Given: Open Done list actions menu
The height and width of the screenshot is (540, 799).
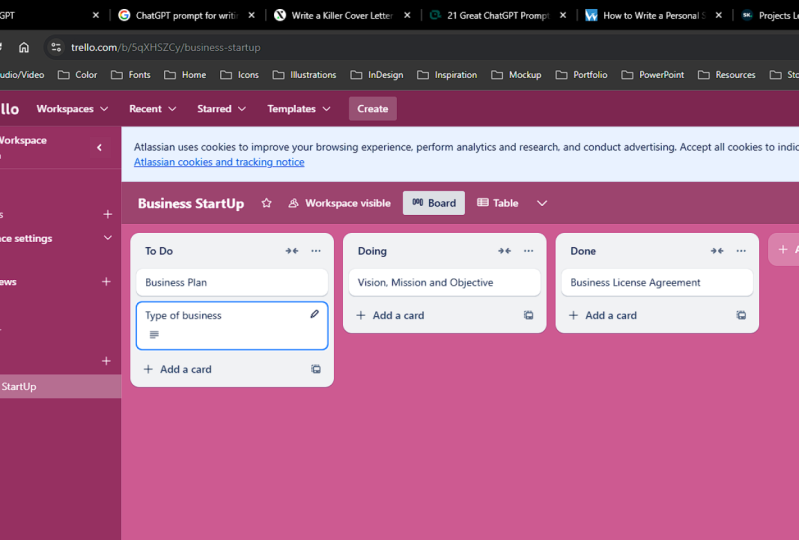Looking at the screenshot, I should 741,251.
